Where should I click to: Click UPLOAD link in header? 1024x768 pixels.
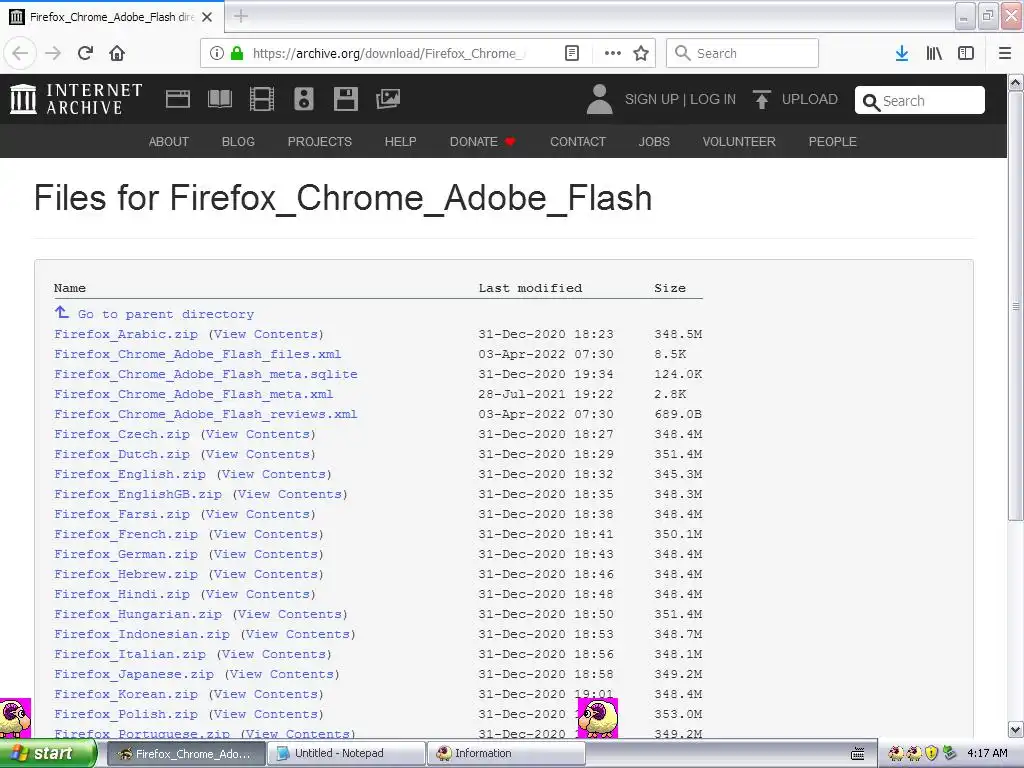coord(809,99)
